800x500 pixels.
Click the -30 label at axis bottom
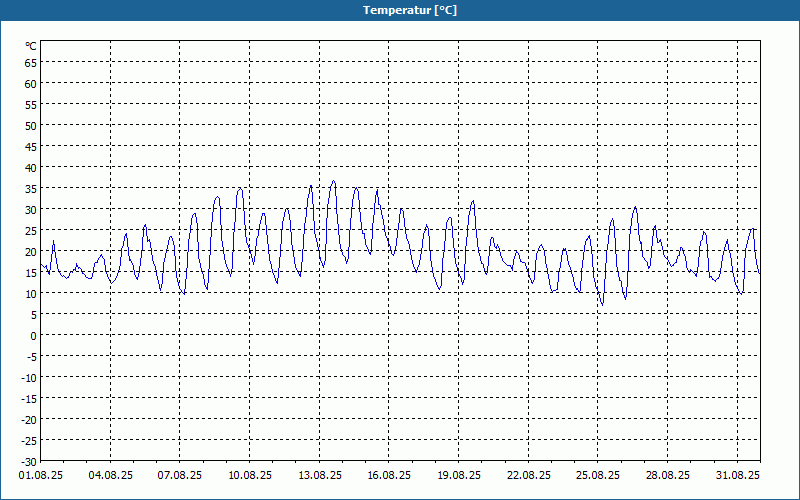(29, 462)
